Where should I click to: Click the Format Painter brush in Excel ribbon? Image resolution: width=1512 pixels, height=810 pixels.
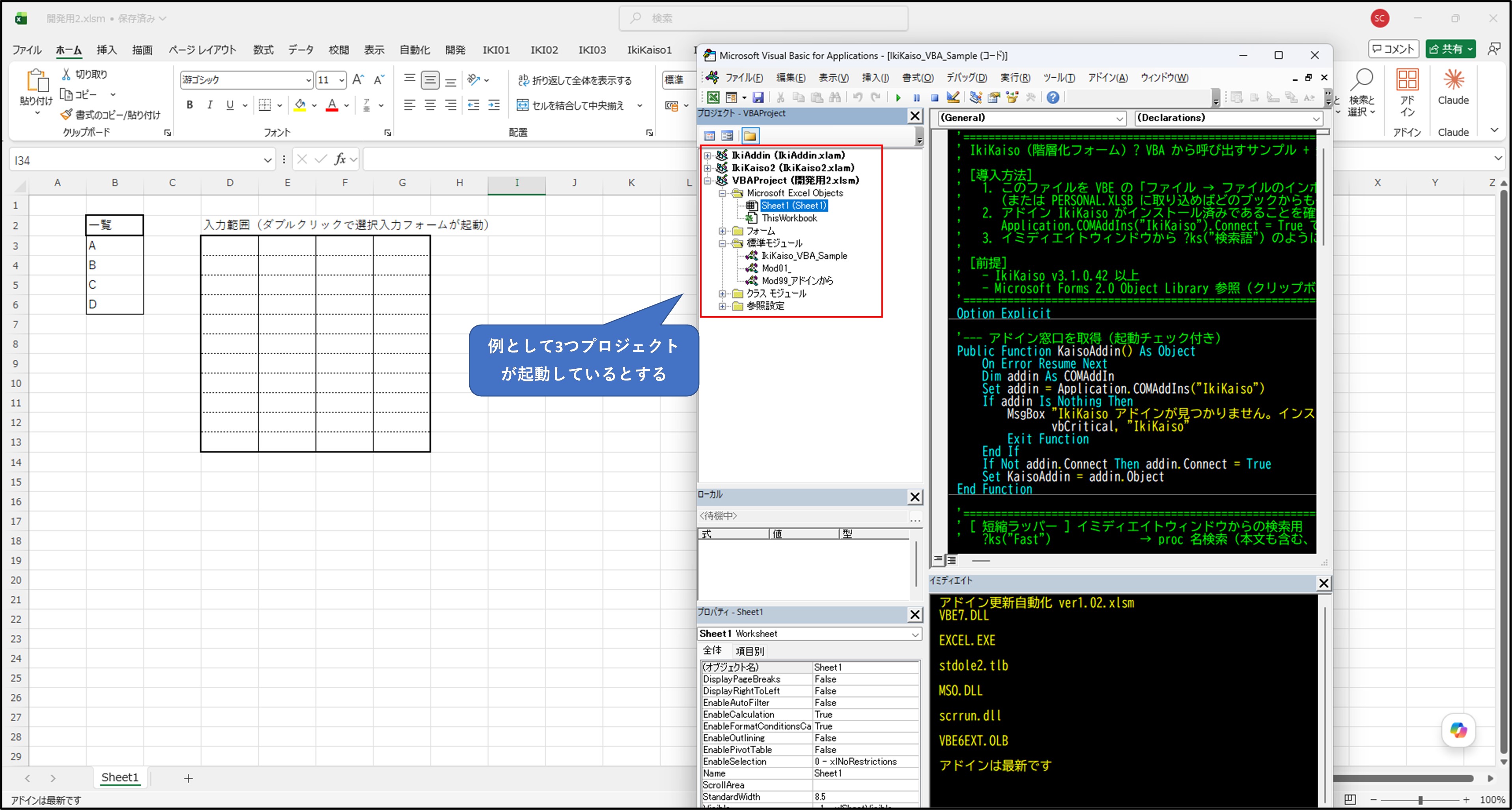(66, 114)
